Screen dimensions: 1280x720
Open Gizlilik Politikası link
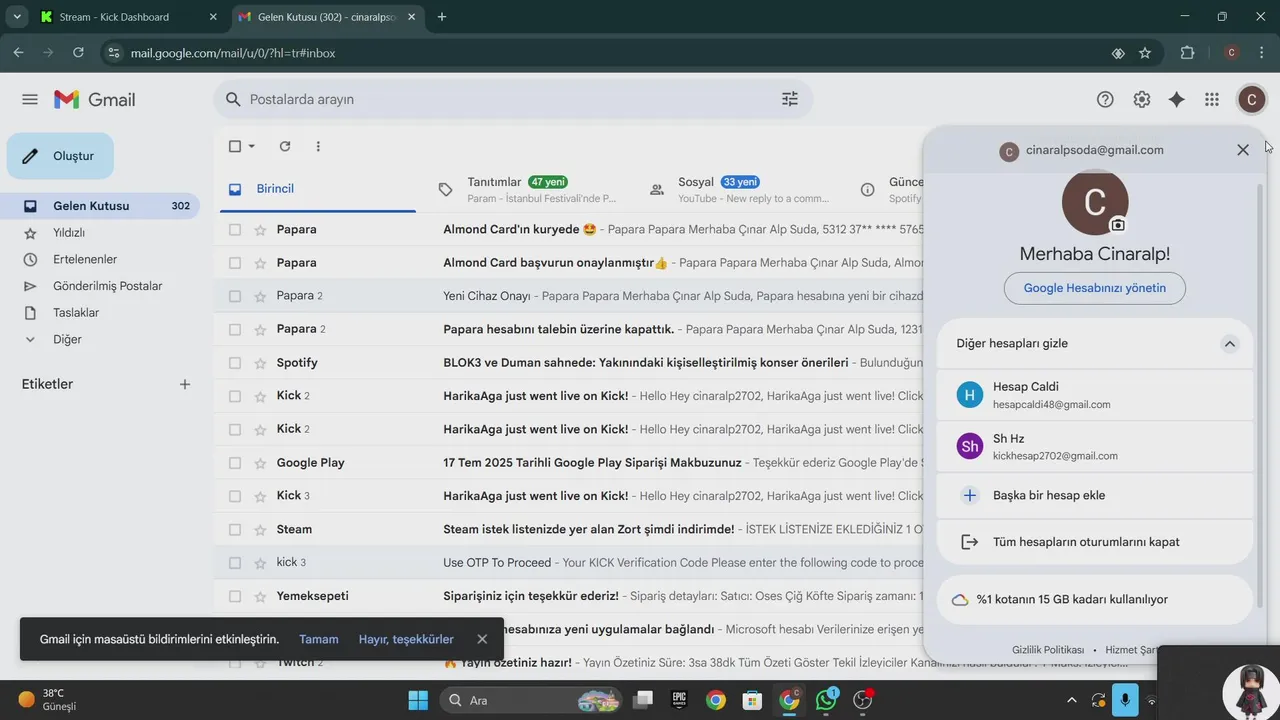(1048, 650)
